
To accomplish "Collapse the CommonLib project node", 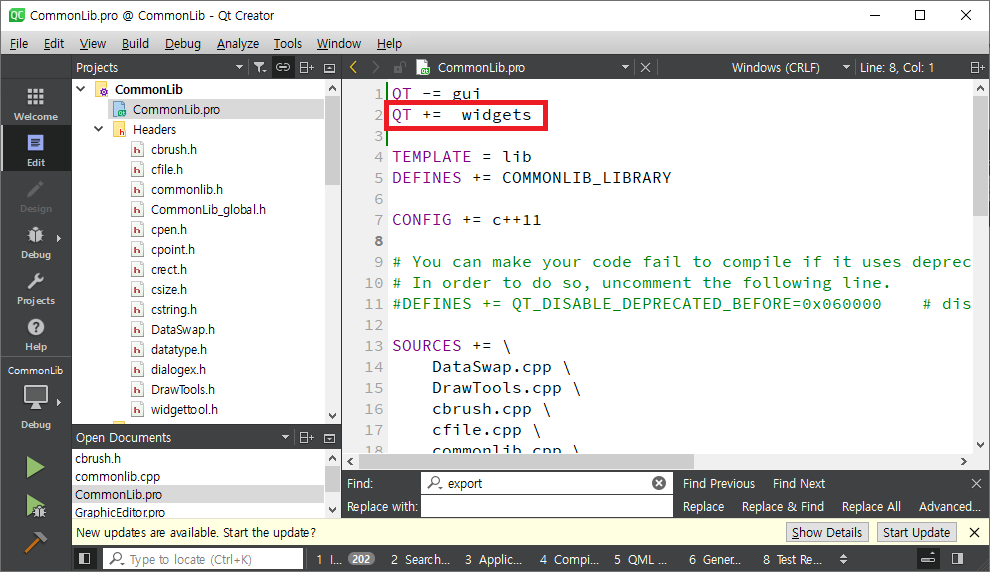I will click(x=81, y=89).
